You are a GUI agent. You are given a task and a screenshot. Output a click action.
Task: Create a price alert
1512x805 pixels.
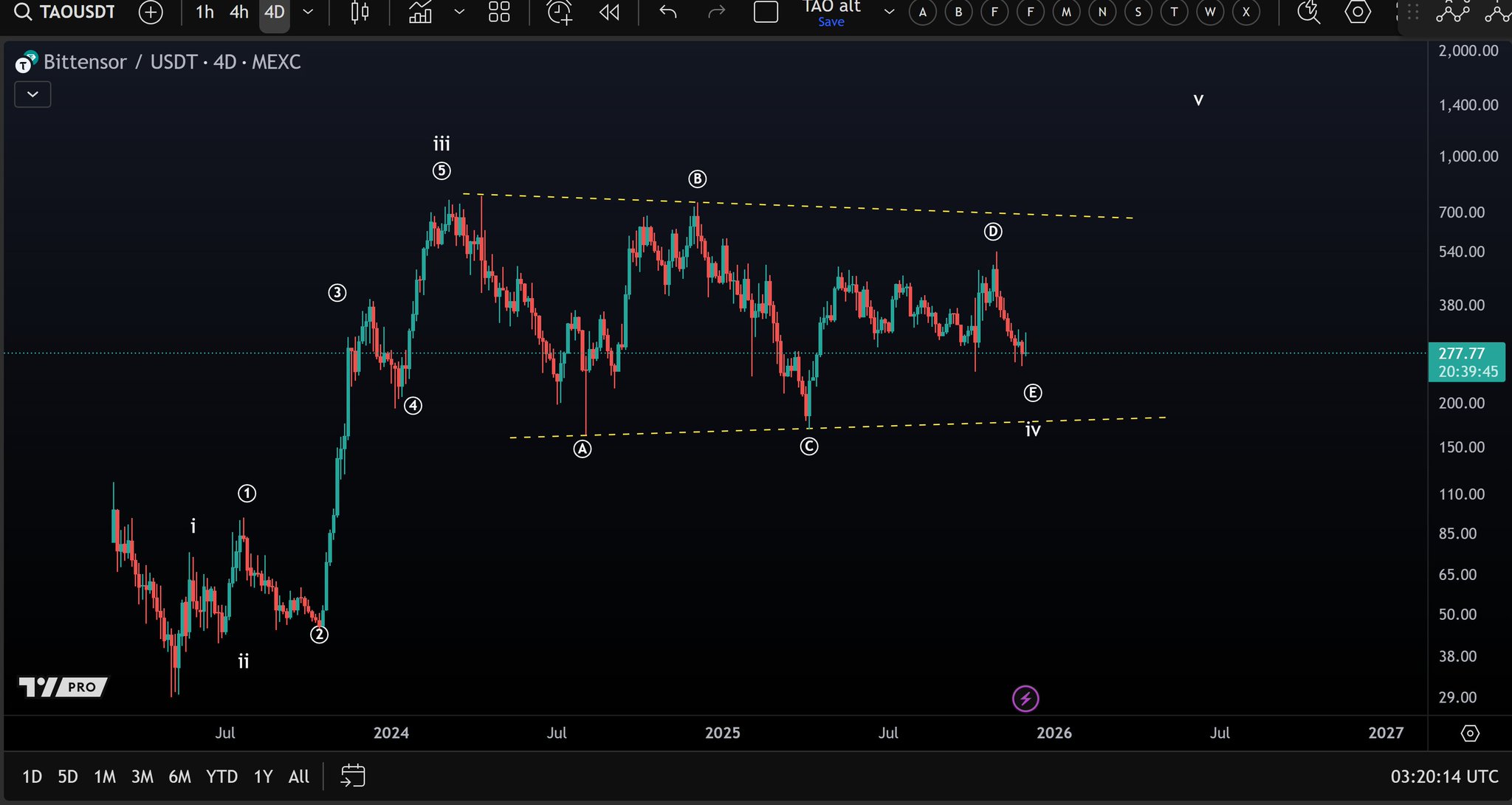tap(559, 12)
